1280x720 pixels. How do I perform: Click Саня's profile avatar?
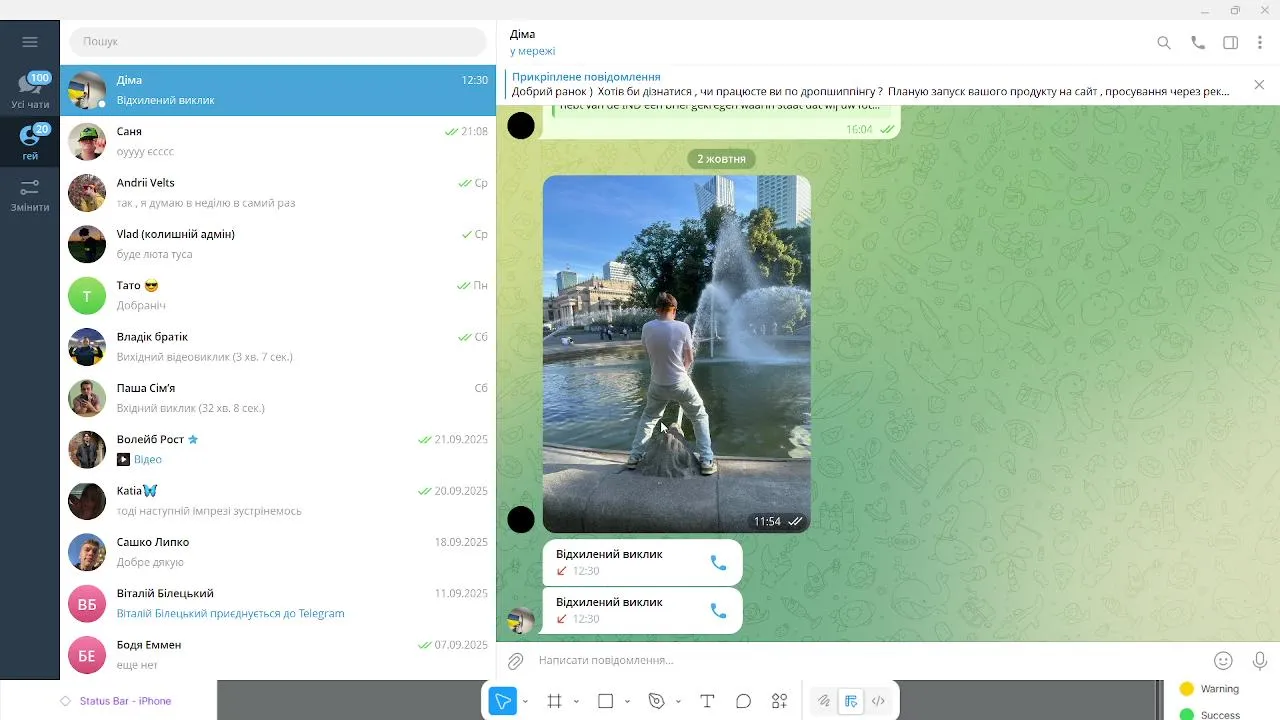[x=87, y=142]
